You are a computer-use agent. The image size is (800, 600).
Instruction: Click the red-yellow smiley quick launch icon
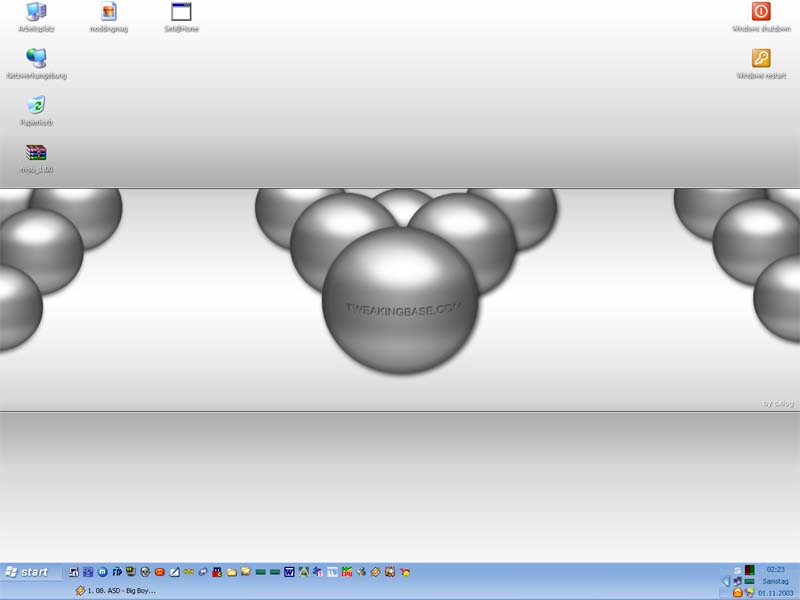click(x=405, y=572)
